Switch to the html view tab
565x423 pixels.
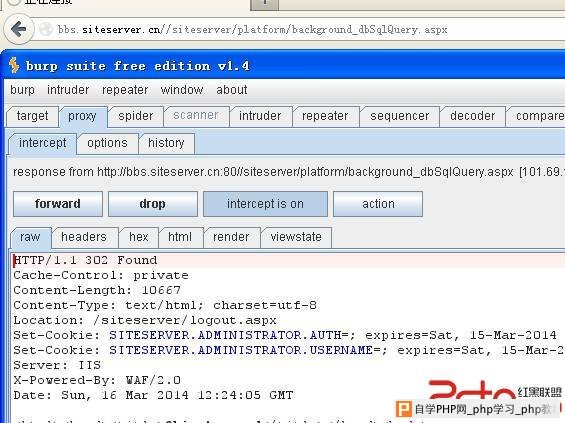[x=180, y=237]
